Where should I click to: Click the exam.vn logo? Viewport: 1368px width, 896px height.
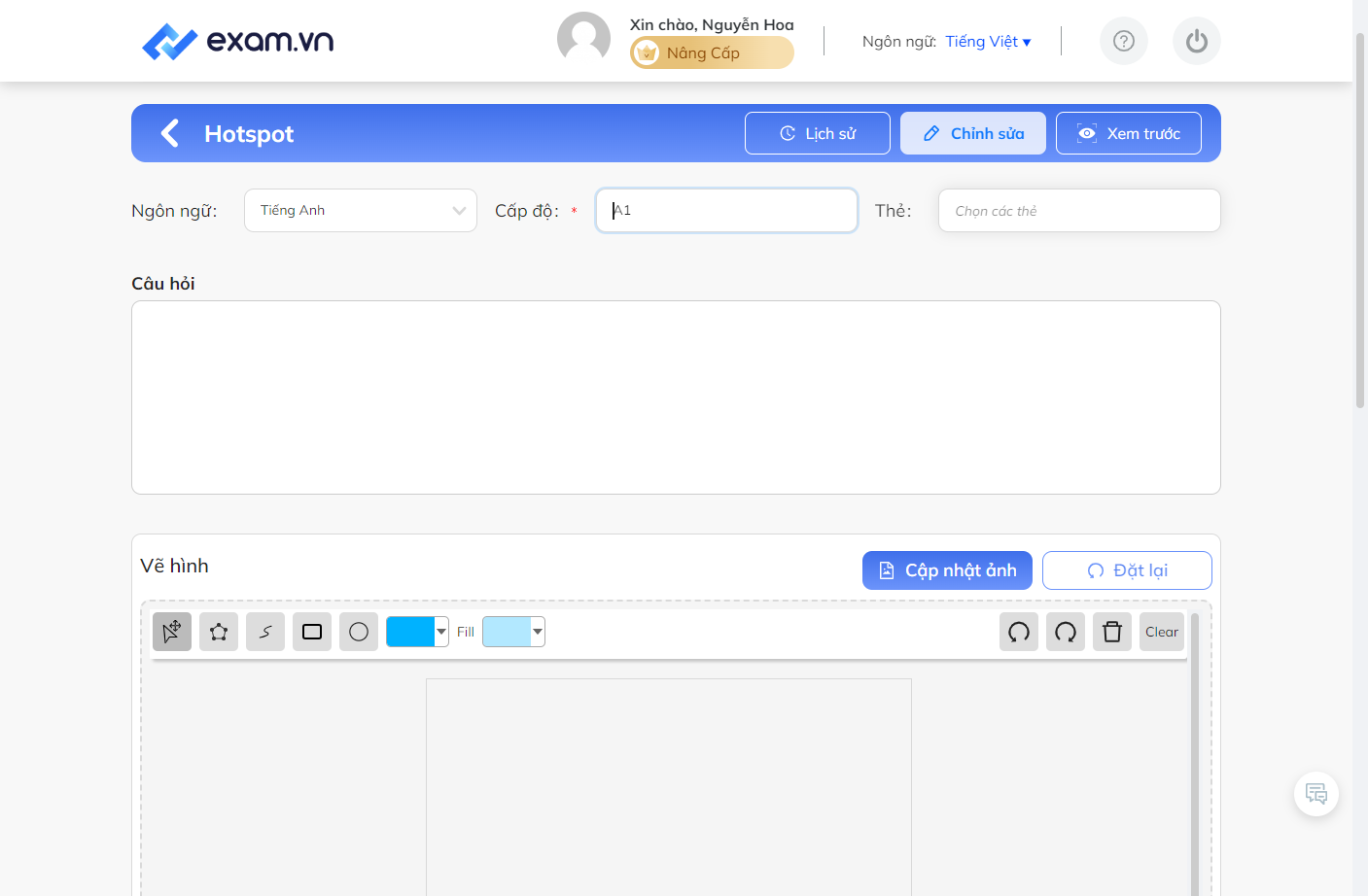[237, 41]
